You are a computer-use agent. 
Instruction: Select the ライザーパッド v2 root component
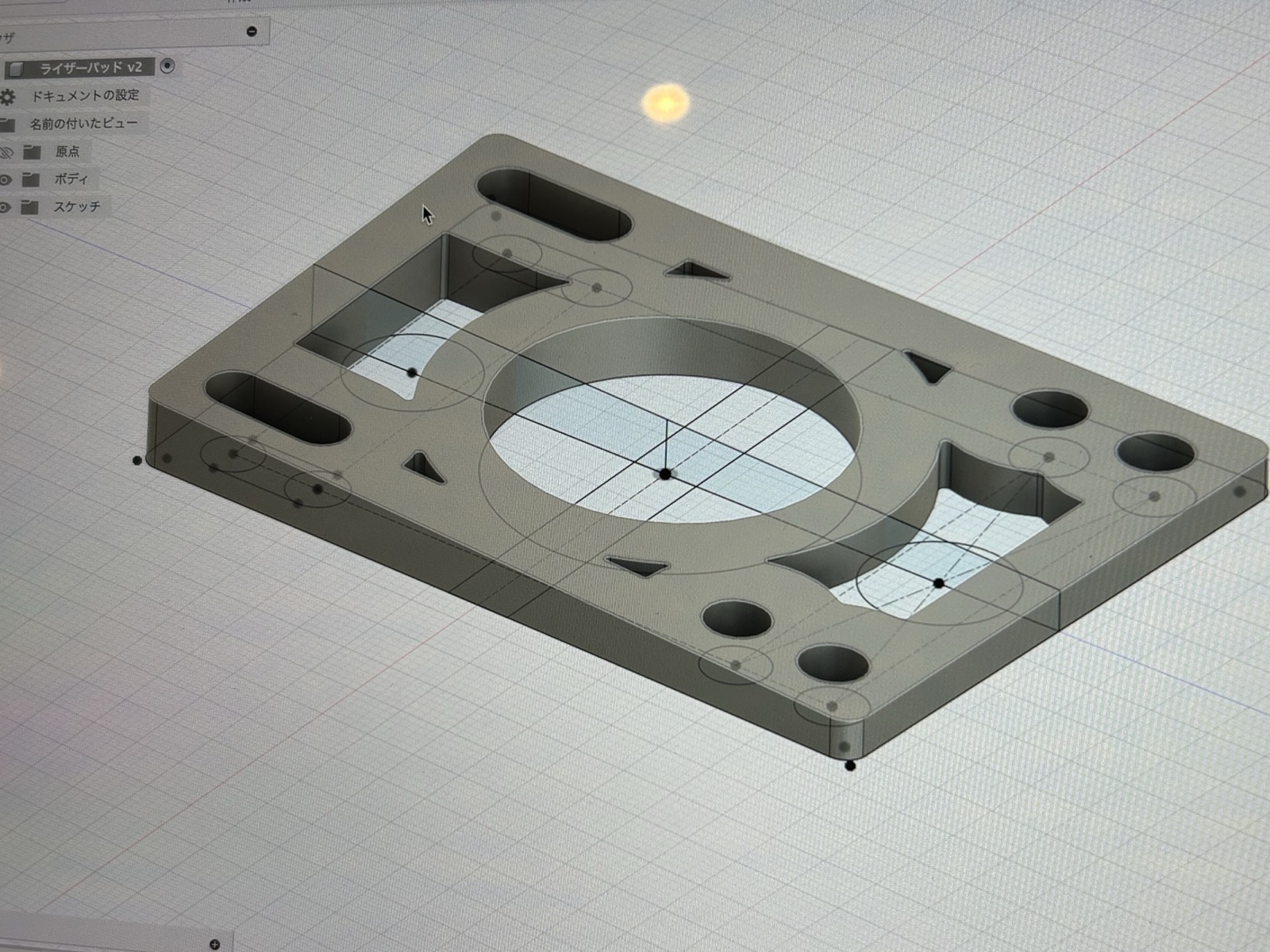point(91,67)
